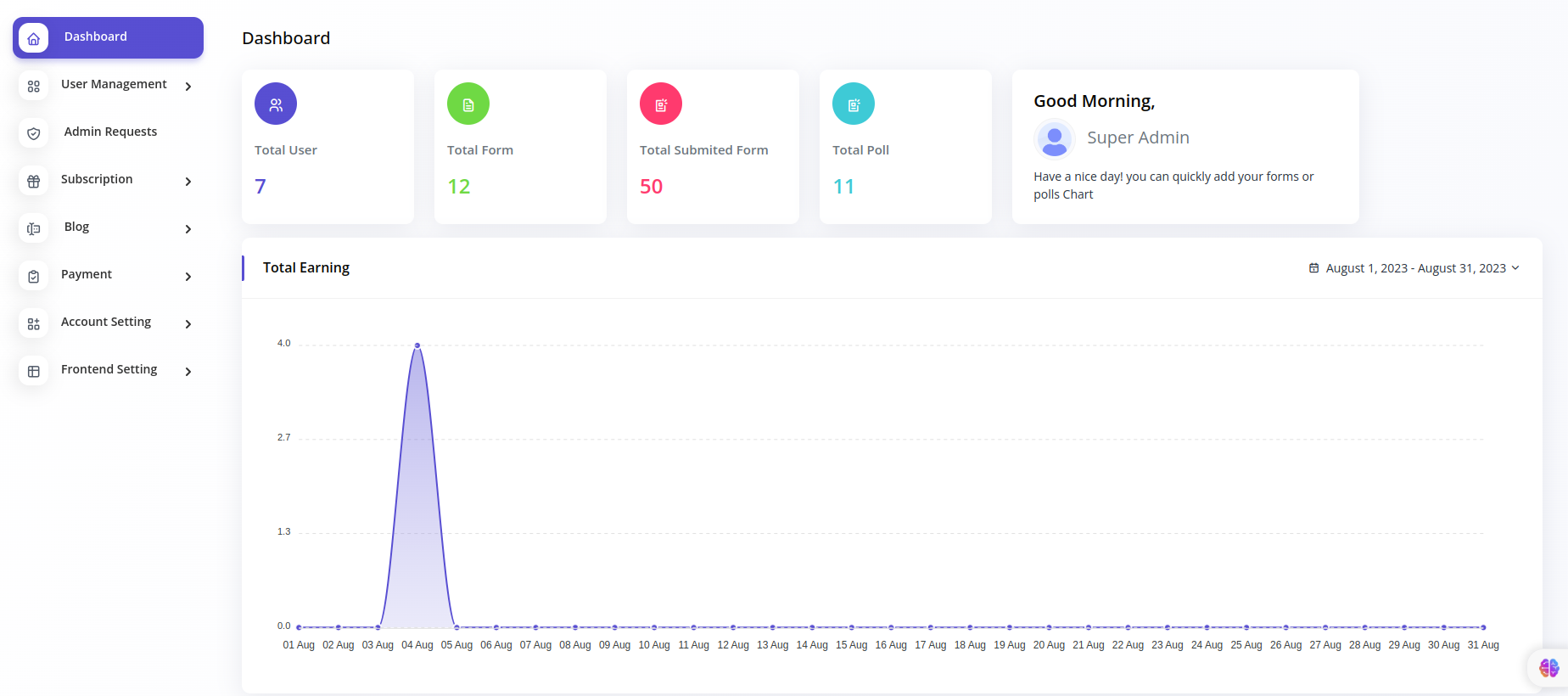Go to Admin Requests
Image resolution: width=1568 pixels, height=696 pixels.
coord(108,132)
